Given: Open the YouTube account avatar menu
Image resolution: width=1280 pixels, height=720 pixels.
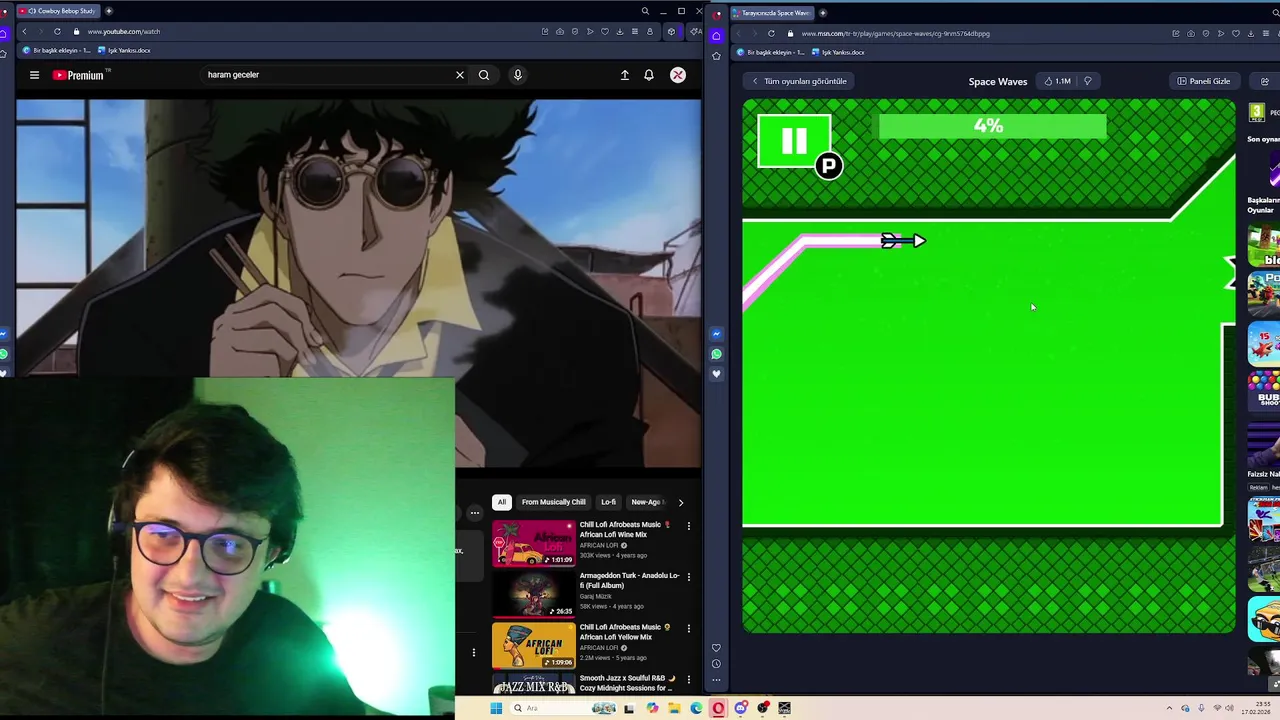Looking at the screenshot, I should pos(678,75).
